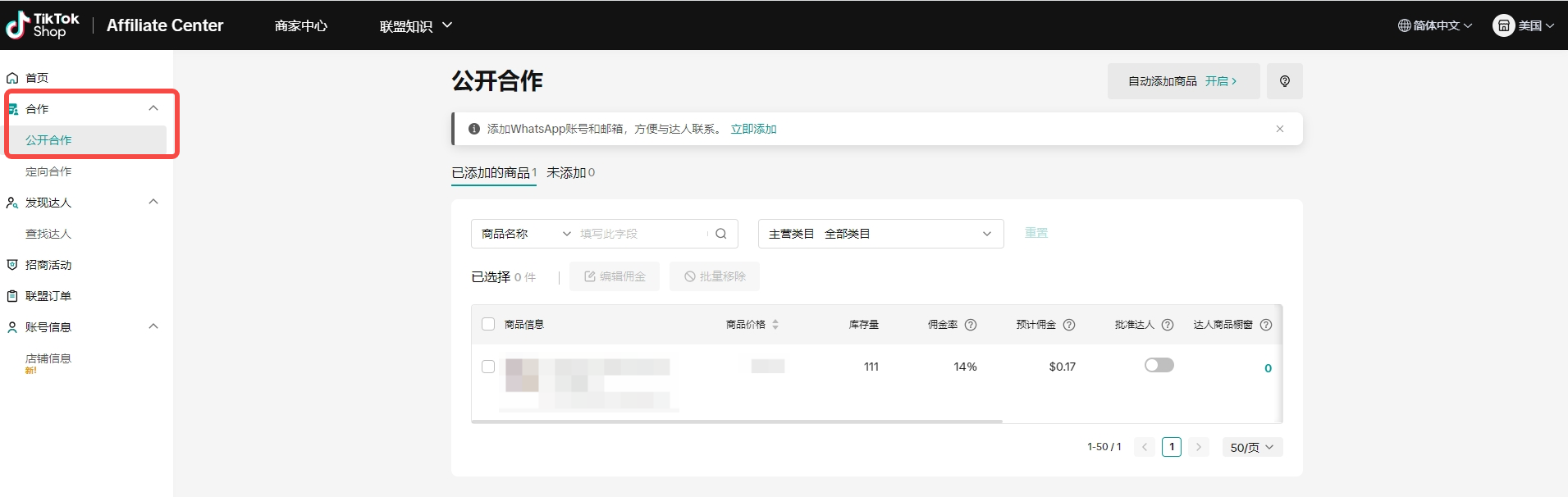Check the select-all checkbox in table header
1568x497 pixels.
click(488, 324)
